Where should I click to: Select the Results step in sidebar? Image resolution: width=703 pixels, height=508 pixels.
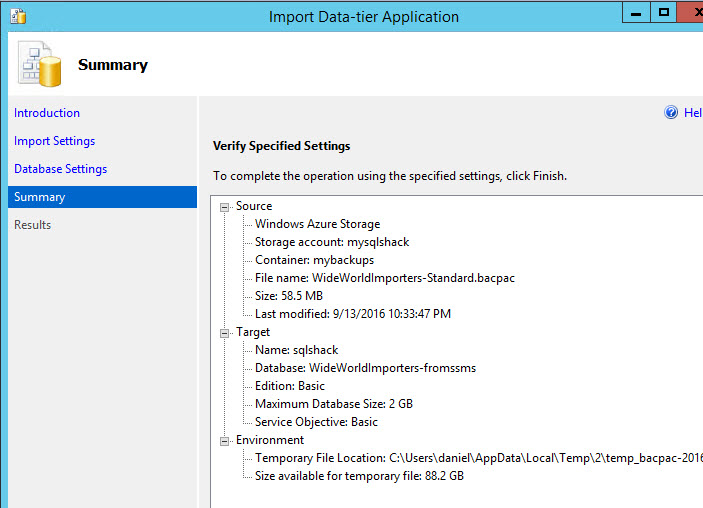click(x=32, y=225)
